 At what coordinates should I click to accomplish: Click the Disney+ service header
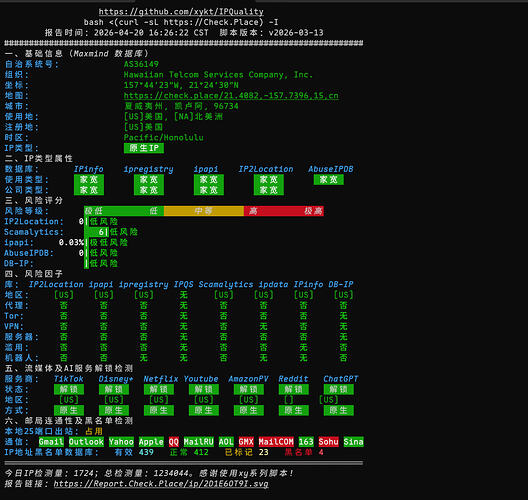click(x=116, y=378)
